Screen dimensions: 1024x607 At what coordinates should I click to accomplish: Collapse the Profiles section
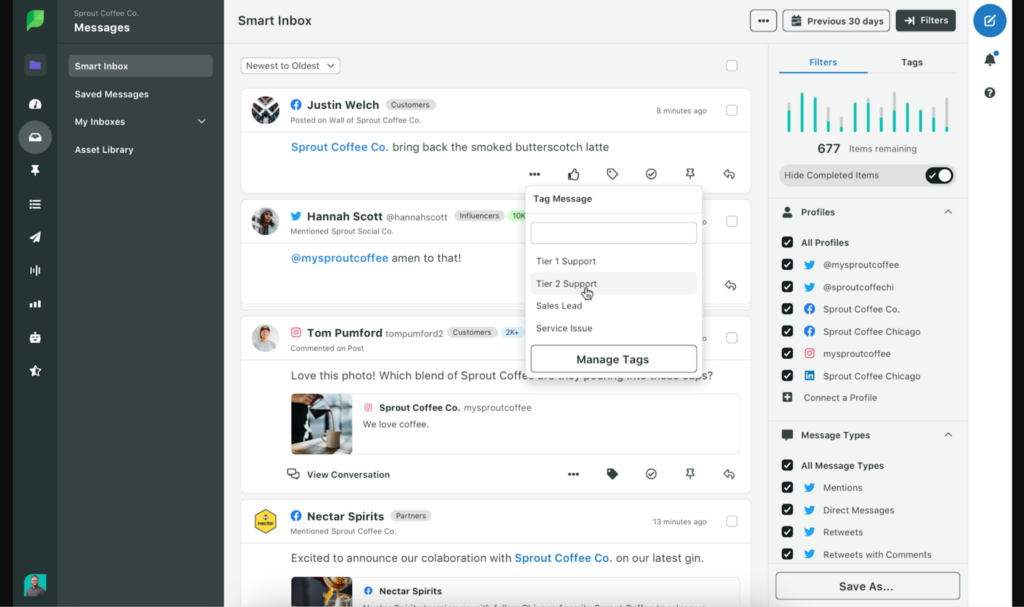(x=948, y=212)
